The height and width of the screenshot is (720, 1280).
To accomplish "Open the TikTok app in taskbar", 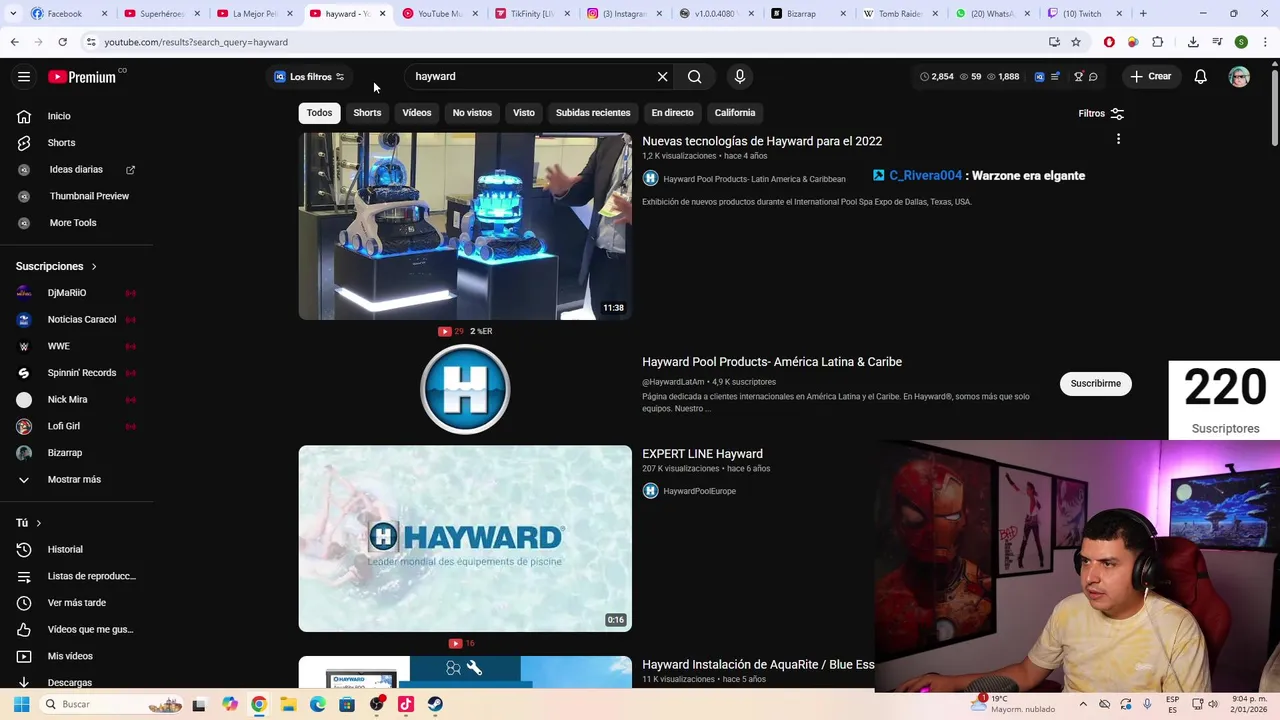I will [x=406, y=704].
